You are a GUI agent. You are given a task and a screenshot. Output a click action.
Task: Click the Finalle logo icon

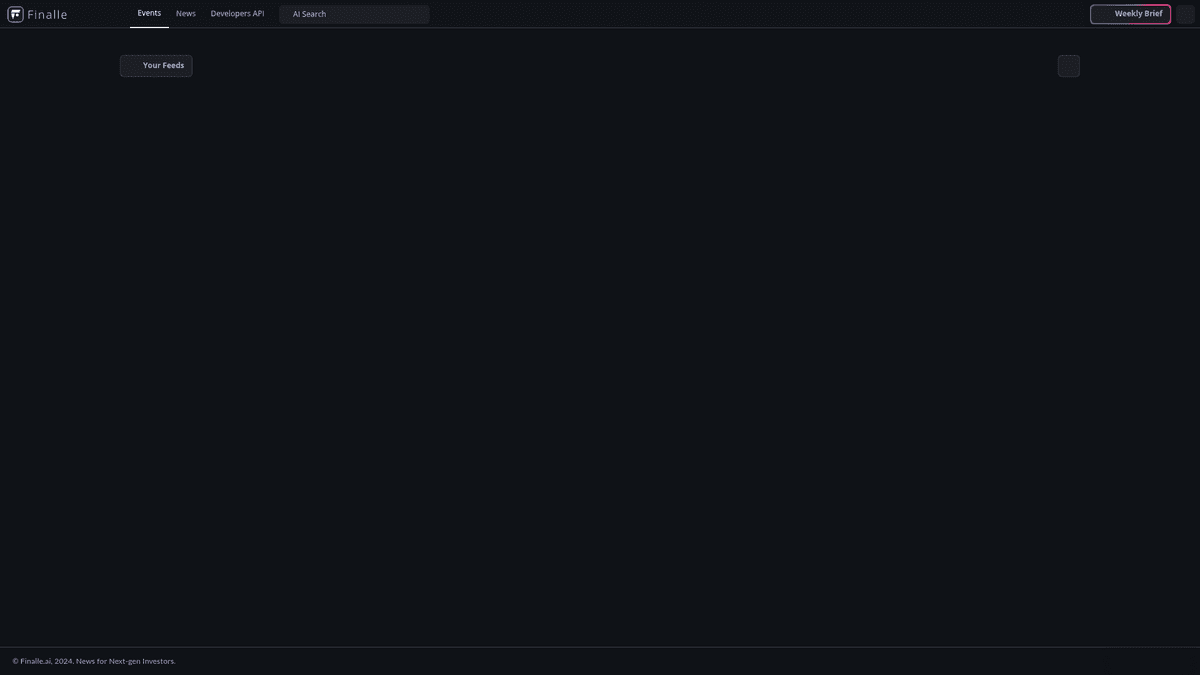click(x=15, y=14)
